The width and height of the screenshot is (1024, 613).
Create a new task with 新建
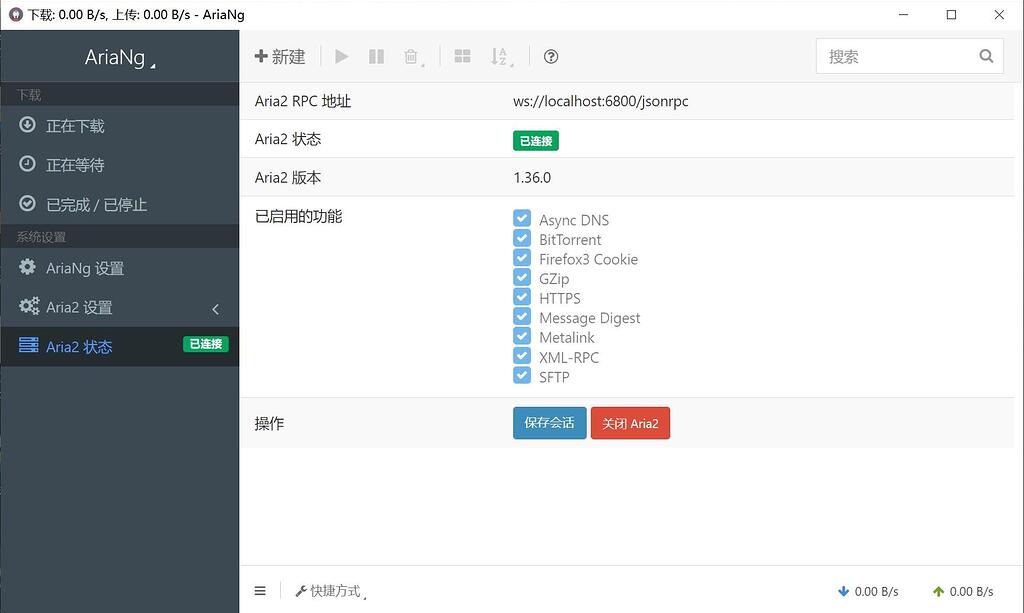click(x=280, y=57)
